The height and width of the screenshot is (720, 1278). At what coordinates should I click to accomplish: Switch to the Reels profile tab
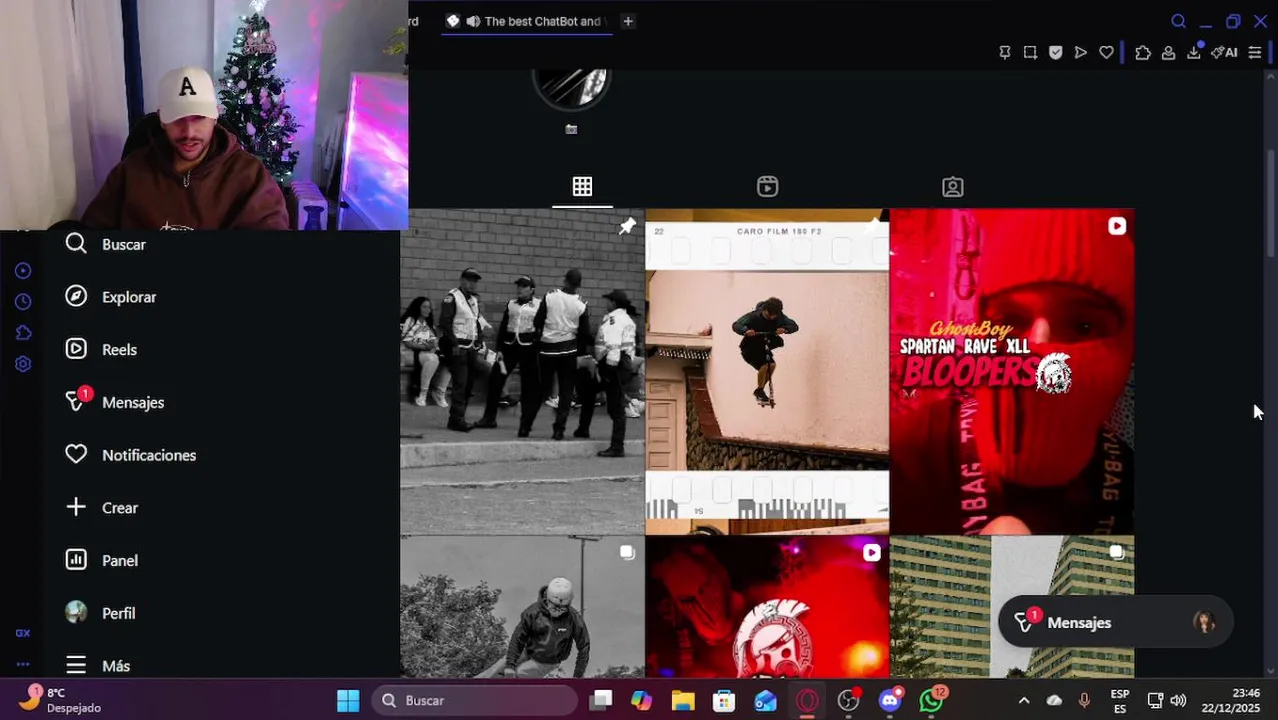pyautogui.click(x=767, y=187)
